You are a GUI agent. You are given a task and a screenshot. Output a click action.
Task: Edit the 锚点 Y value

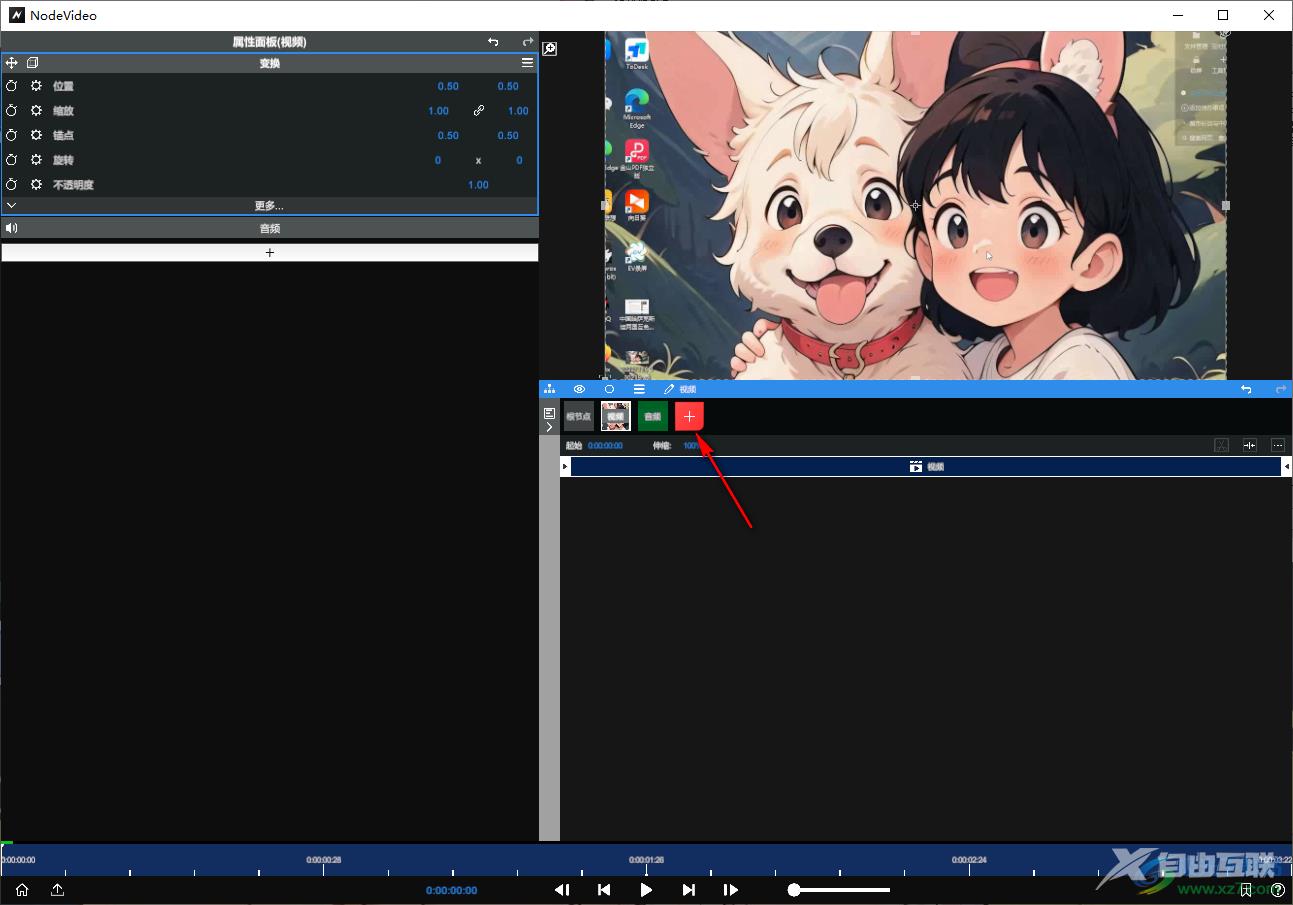tap(508, 135)
